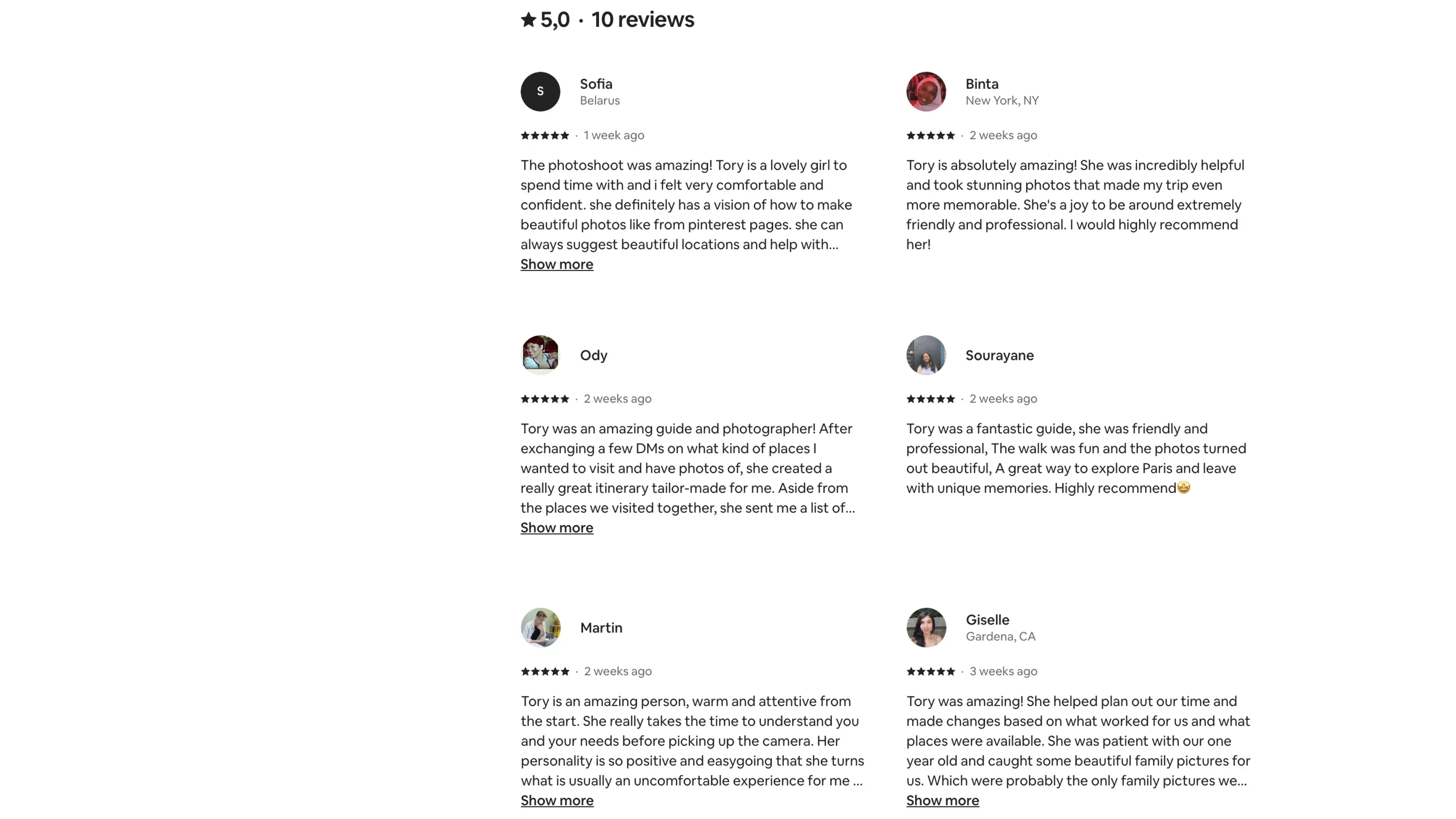Expand Martin's full review text
Image resolution: width=1456 pixels, height=819 pixels.
click(x=557, y=800)
